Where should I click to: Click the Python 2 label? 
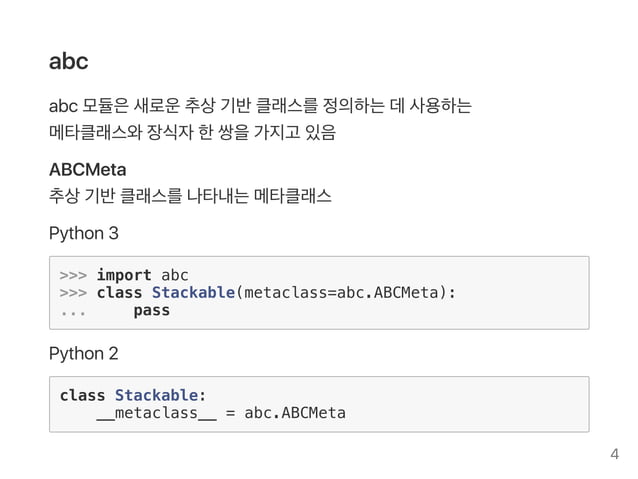[83, 353]
